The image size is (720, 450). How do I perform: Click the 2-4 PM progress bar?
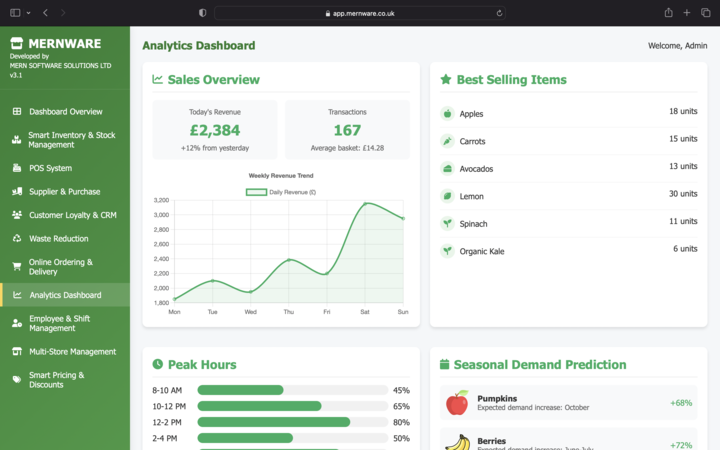292,438
